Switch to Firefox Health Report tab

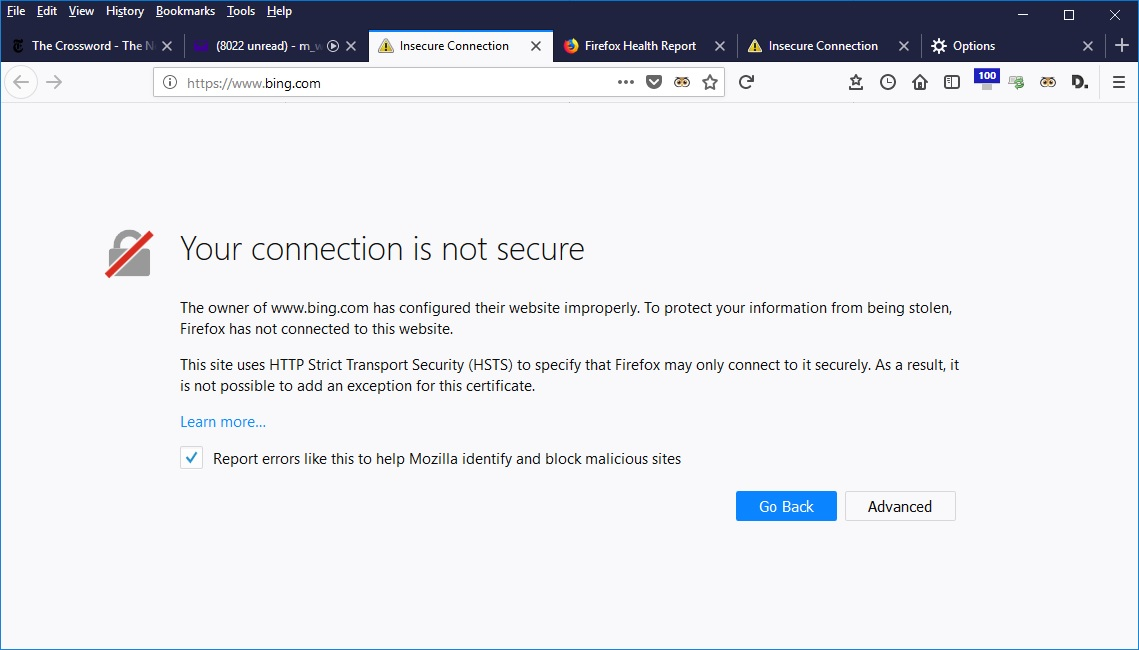coord(640,46)
